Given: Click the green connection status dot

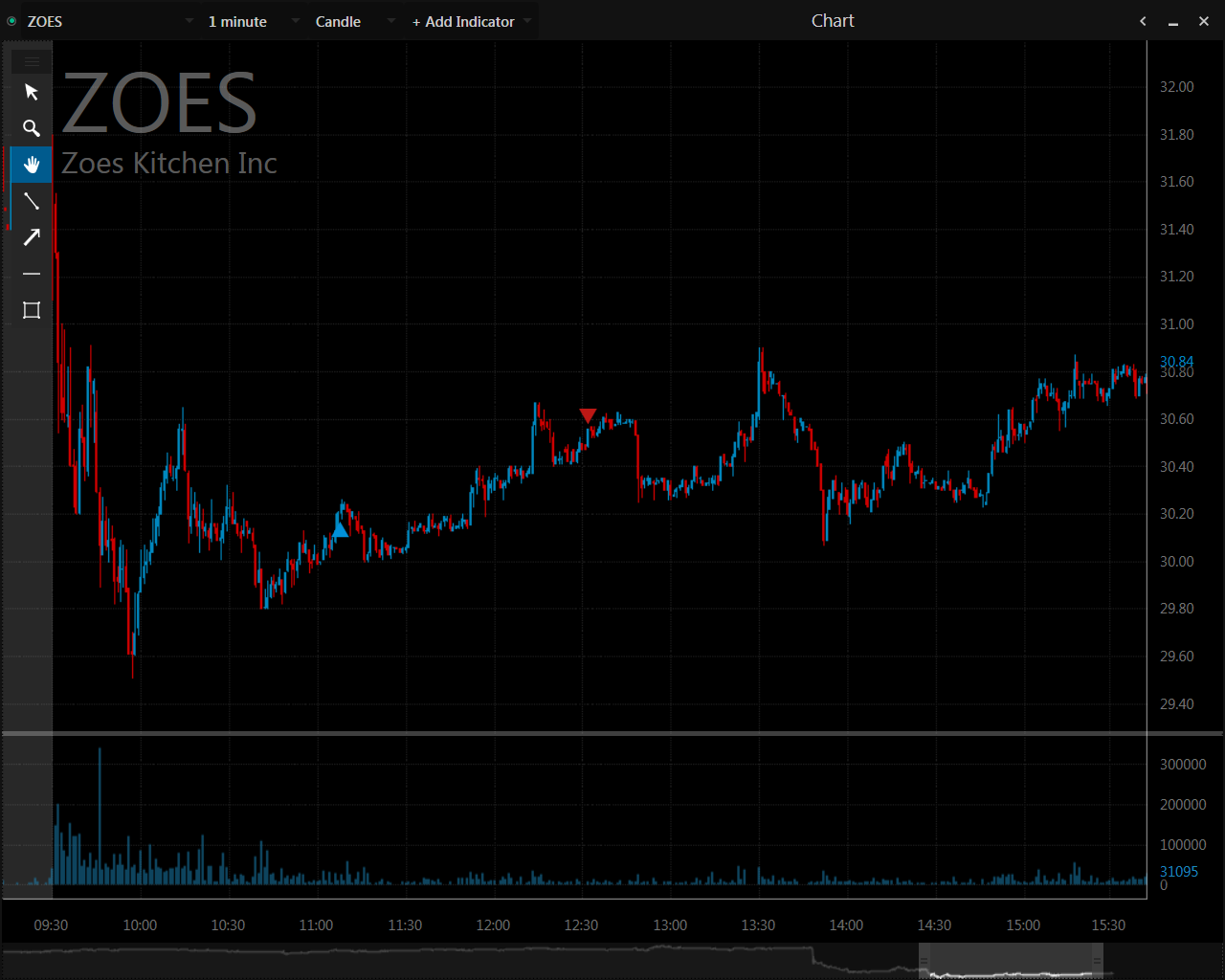Looking at the screenshot, I should (x=11, y=21).
